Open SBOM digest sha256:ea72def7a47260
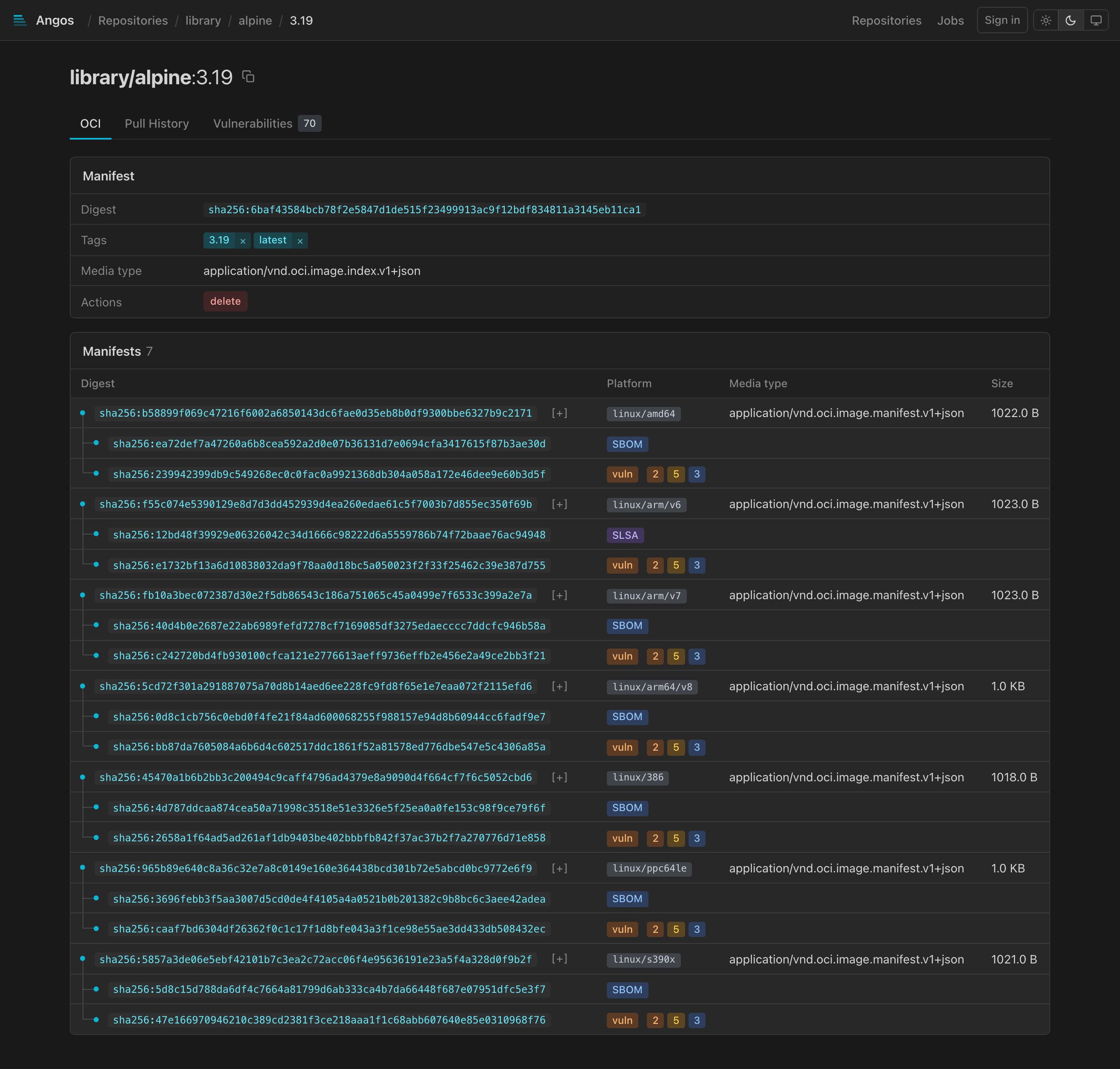The image size is (1120, 1069). pyautogui.click(x=329, y=444)
